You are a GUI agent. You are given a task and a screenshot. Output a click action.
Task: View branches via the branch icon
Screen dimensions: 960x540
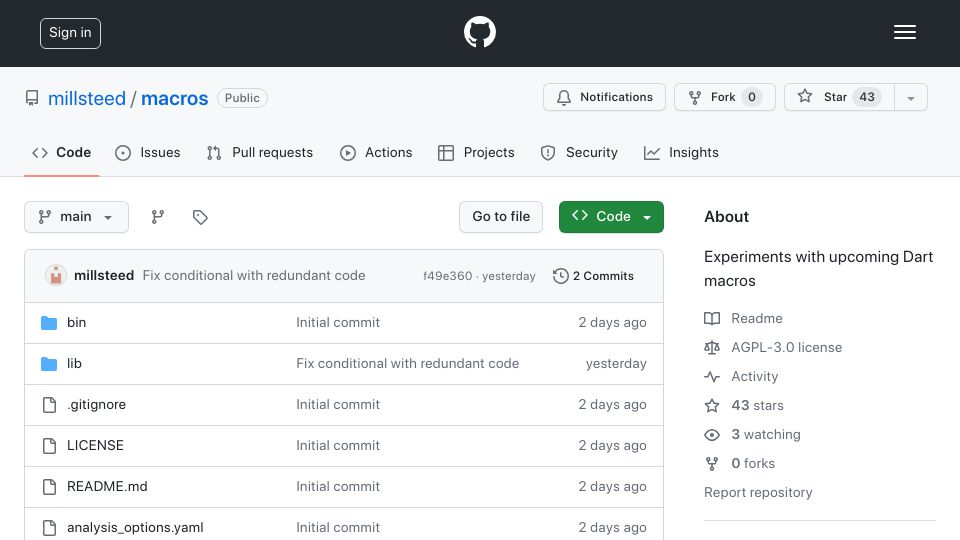[x=158, y=217]
